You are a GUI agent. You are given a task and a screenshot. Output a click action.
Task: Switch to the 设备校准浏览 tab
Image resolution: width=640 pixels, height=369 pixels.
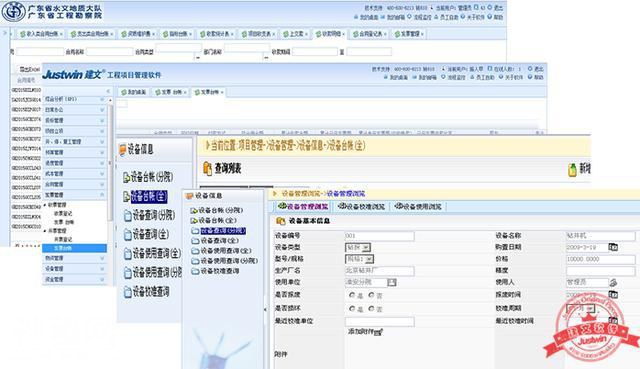point(362,207)
